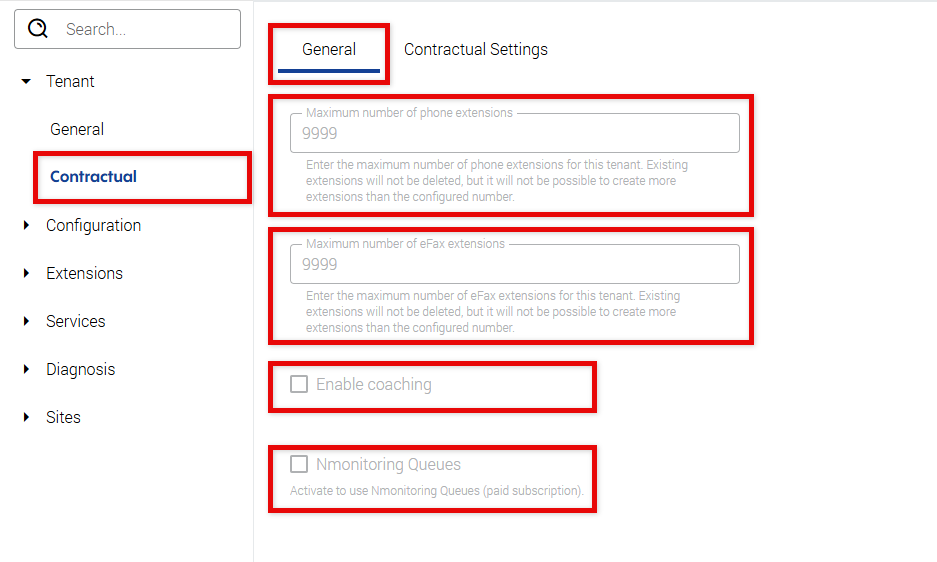Collapse the Tenant tree section
The height and width of the screenshot is (562, 937).
(x=26, y=82)
